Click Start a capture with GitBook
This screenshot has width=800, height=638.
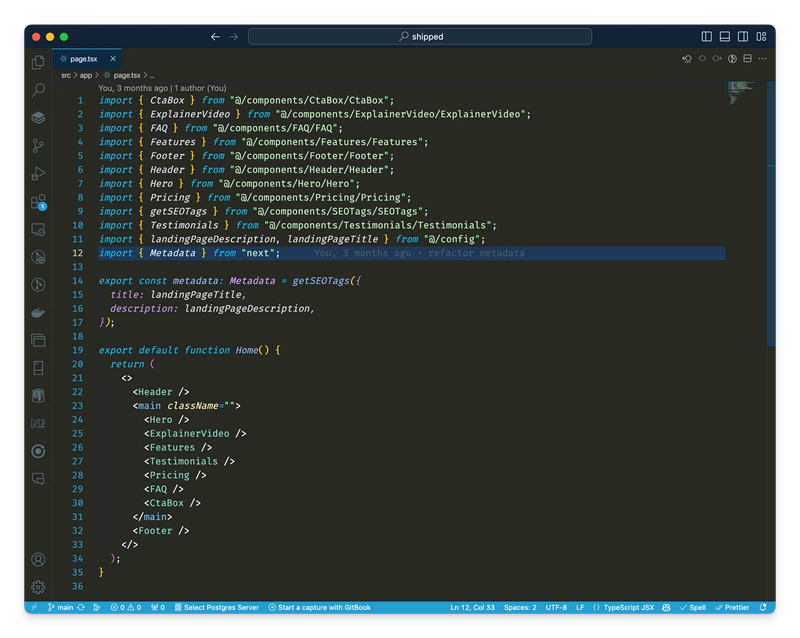[x=319, y=607]
